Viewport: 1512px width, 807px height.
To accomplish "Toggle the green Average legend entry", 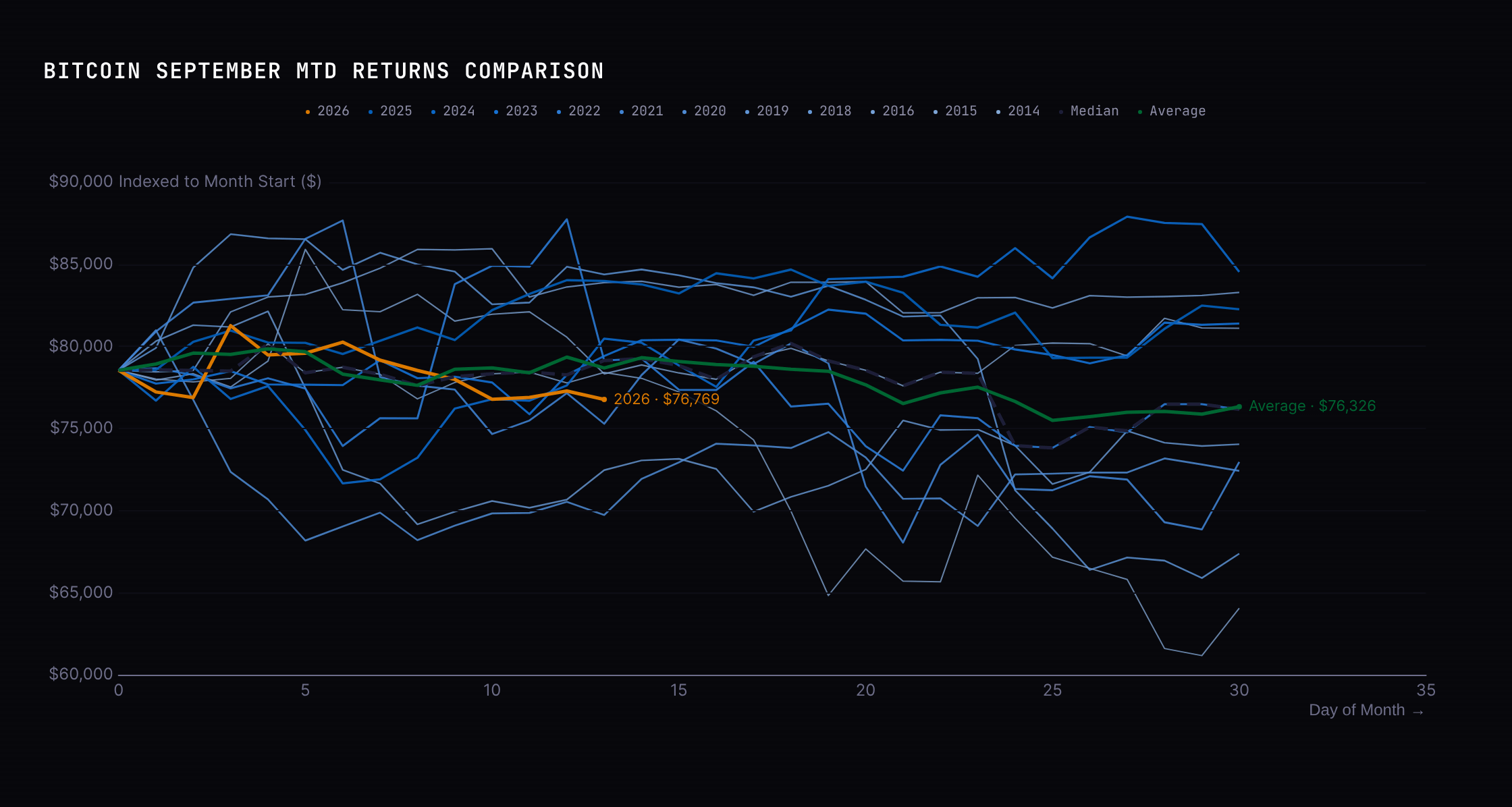I will click(x=1172, y=111).
